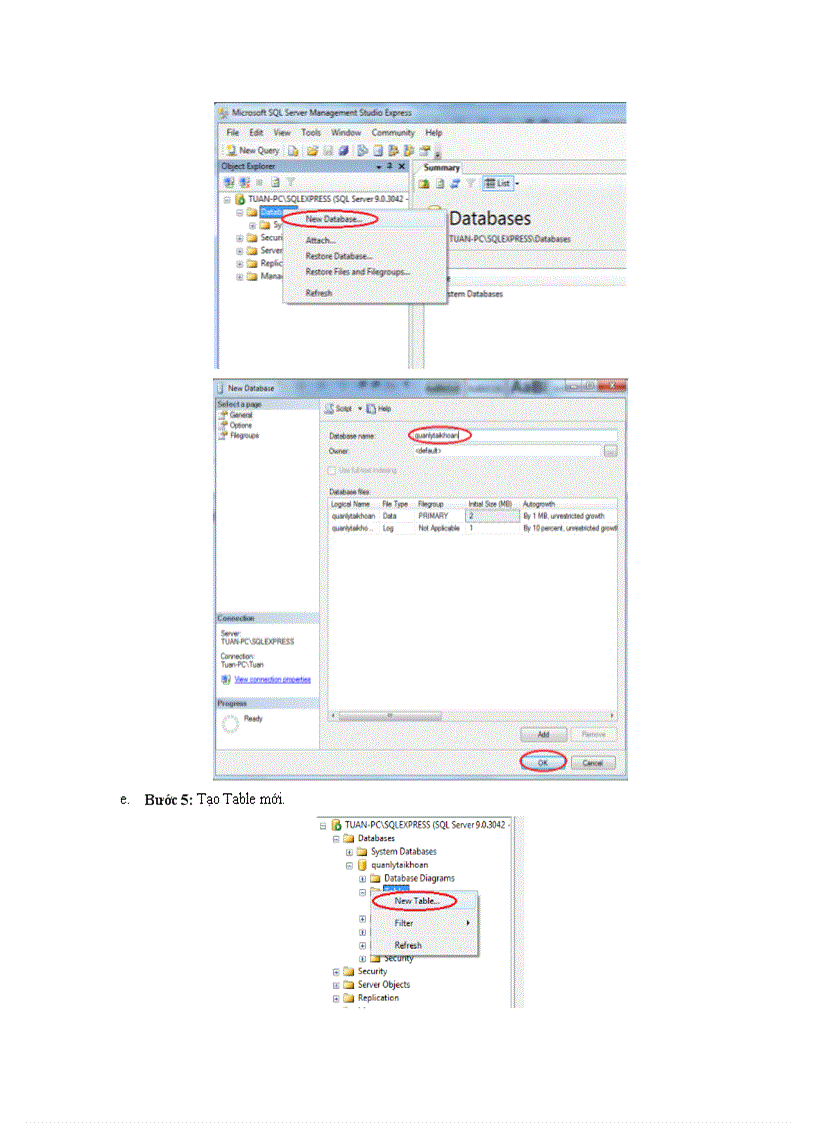This screenshot has height=1123, width=816.
Task: Click the owner browse ellipsis button
Action: pyautogui.click(x=610, y=451)
